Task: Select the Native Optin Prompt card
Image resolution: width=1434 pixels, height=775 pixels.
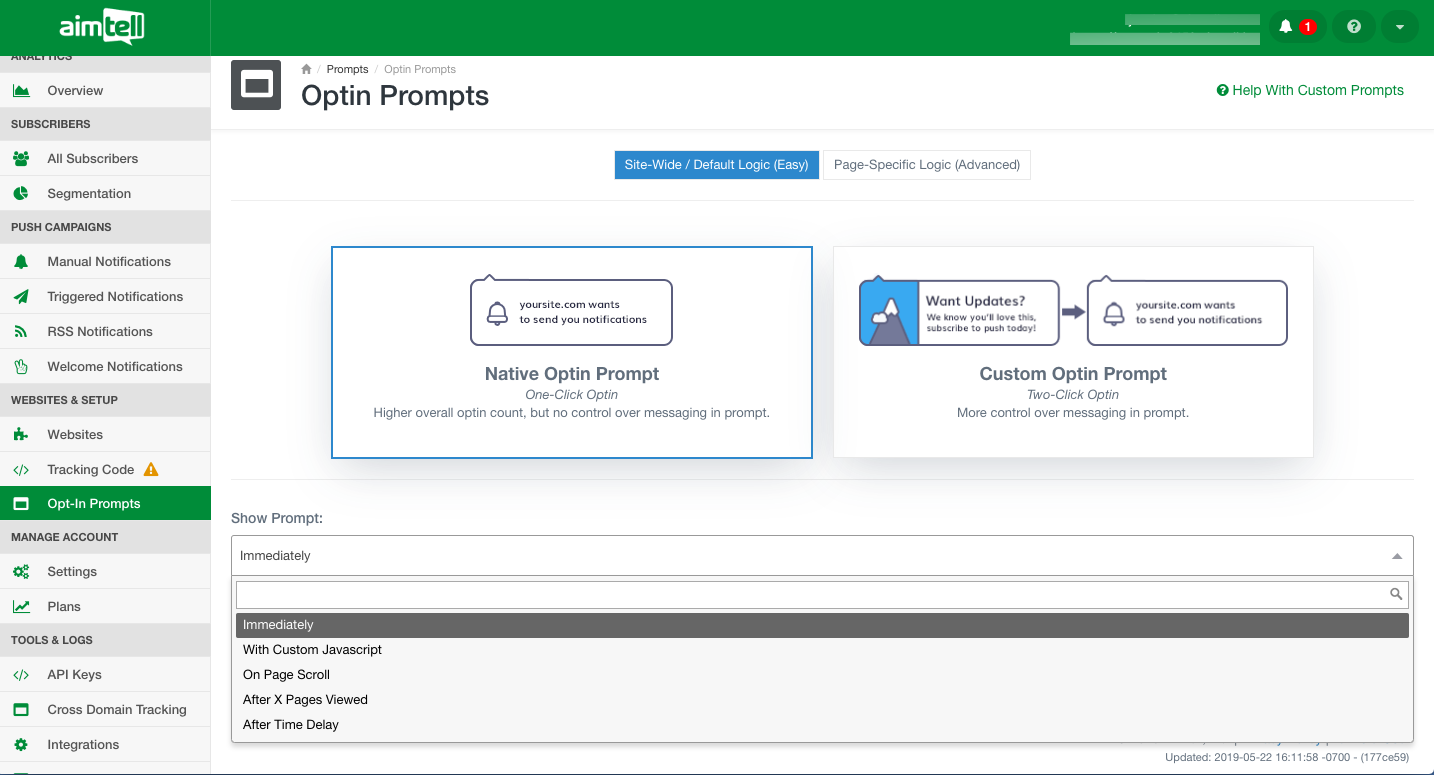Action: pos(571,352)
